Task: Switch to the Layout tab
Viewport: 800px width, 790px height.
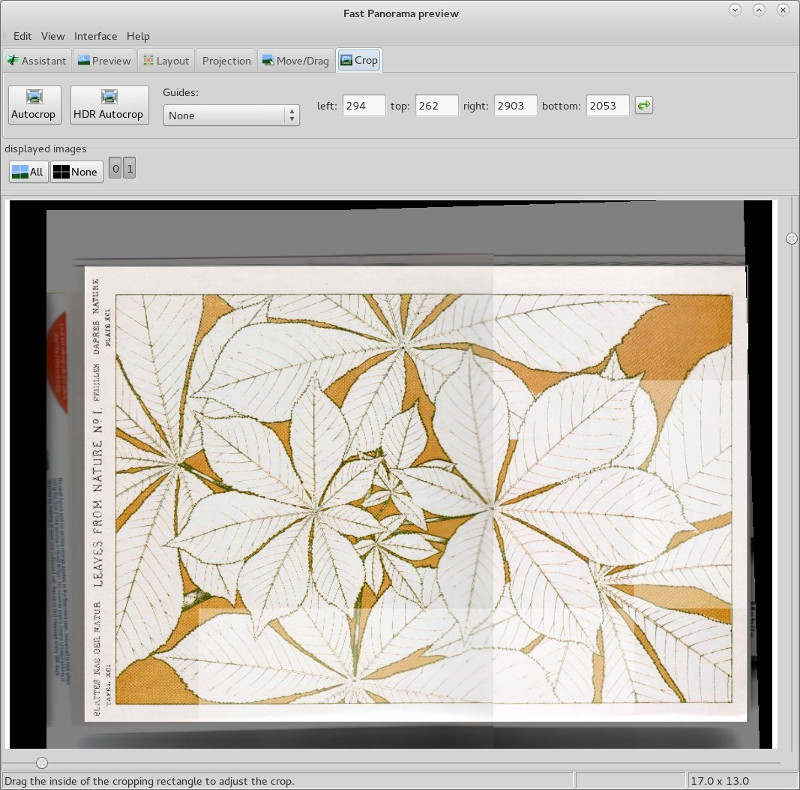Action: tap(166, 61)
